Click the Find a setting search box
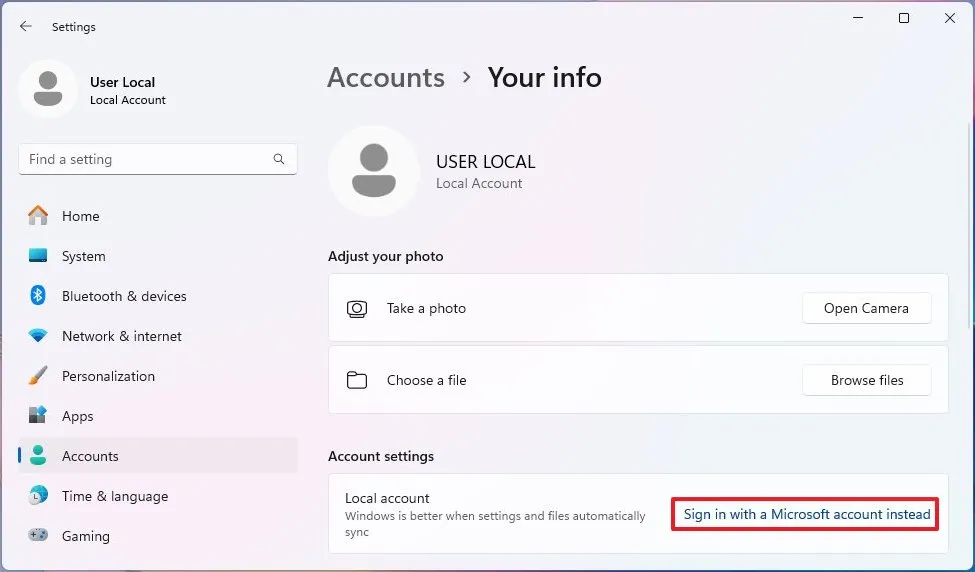Viewport: 975px width, 572px height. tap(158, 159)
